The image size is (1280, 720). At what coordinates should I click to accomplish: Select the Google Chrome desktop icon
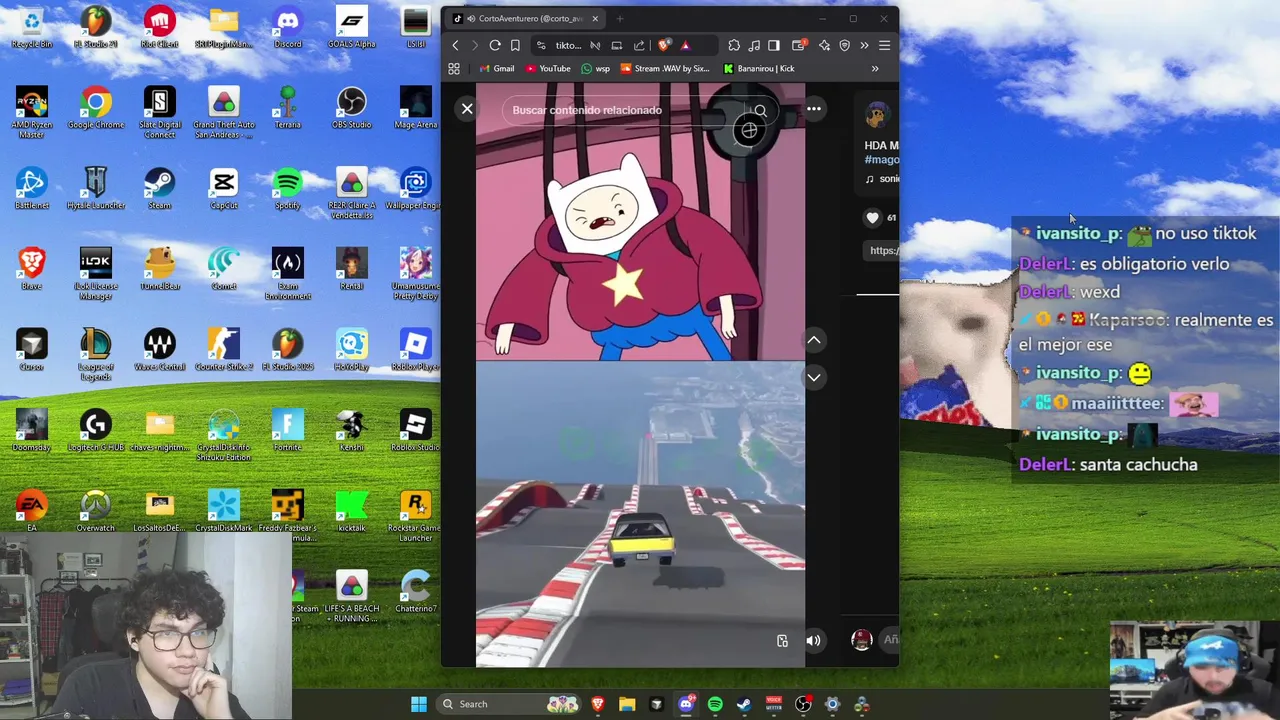pos(96,108)
